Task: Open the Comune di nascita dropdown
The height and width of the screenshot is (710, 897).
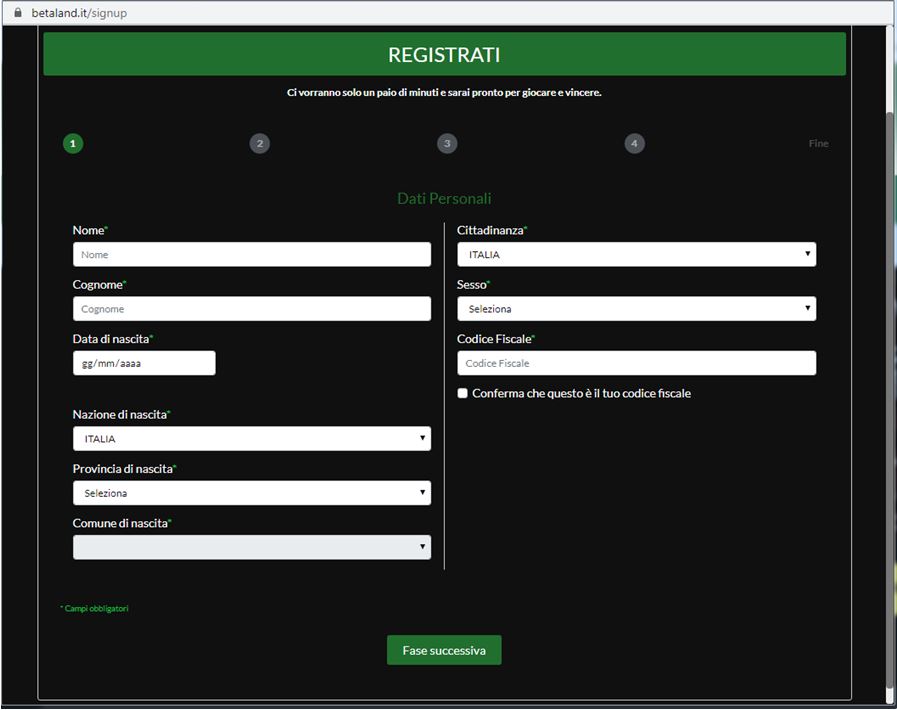Action: (x=252, y=547)
